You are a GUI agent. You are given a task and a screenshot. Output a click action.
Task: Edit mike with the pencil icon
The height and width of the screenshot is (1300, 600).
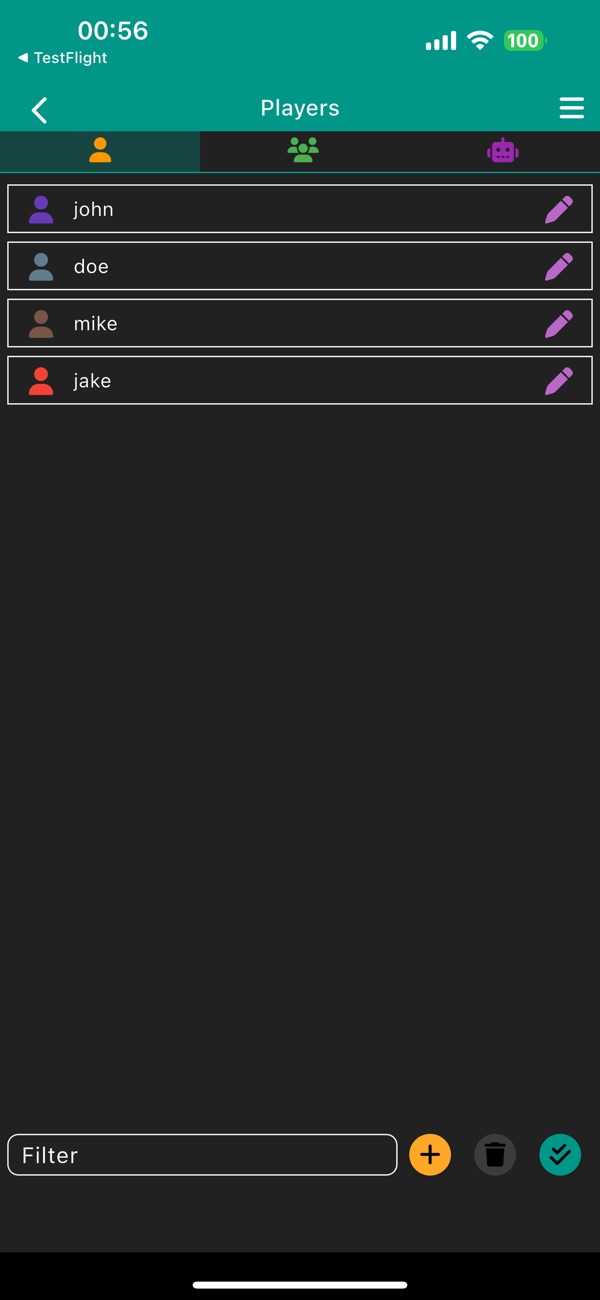tap(559, 323)
